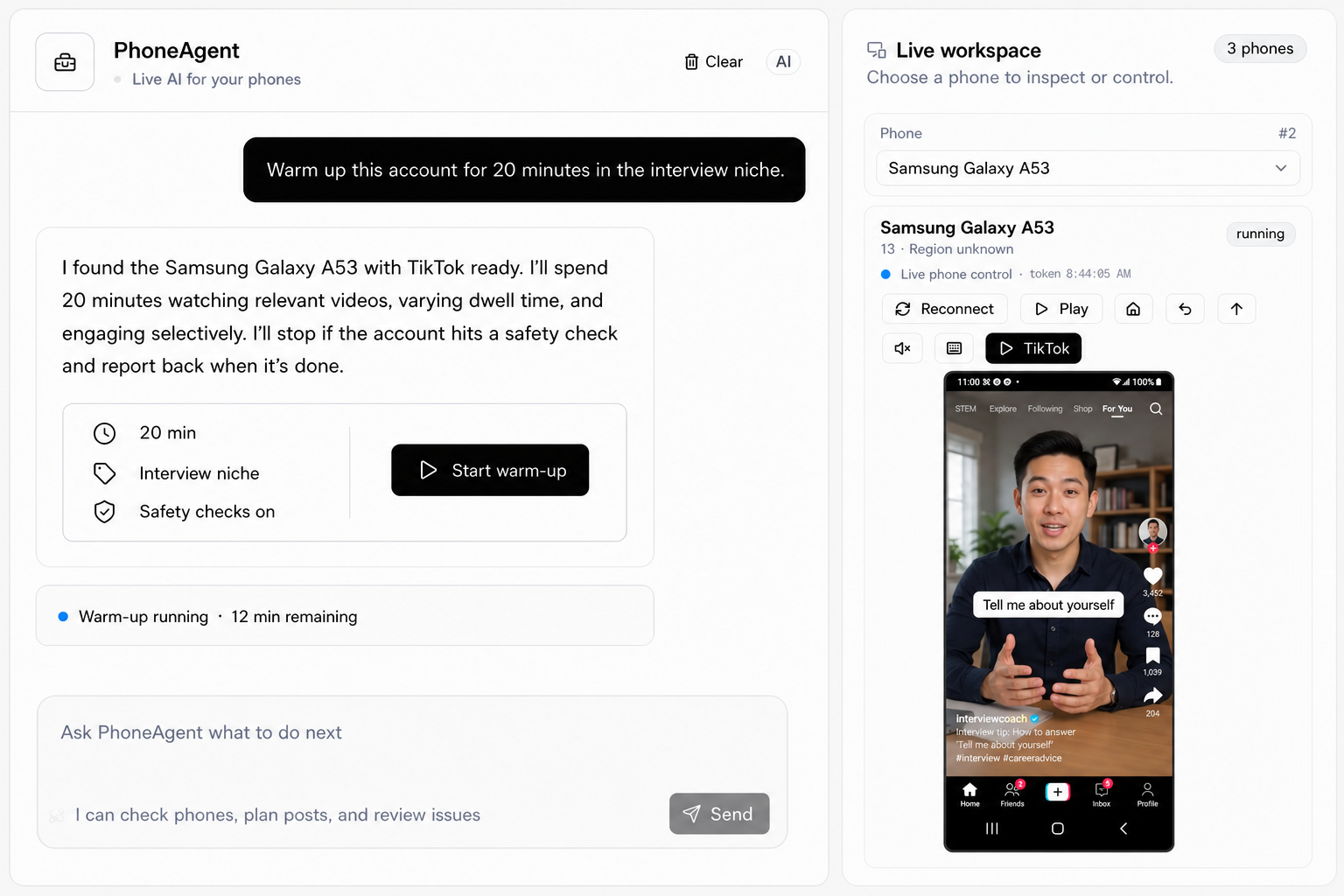1344x896 pixels.
Task: Clear the chat conversation
Action: (x=713, y=62)
